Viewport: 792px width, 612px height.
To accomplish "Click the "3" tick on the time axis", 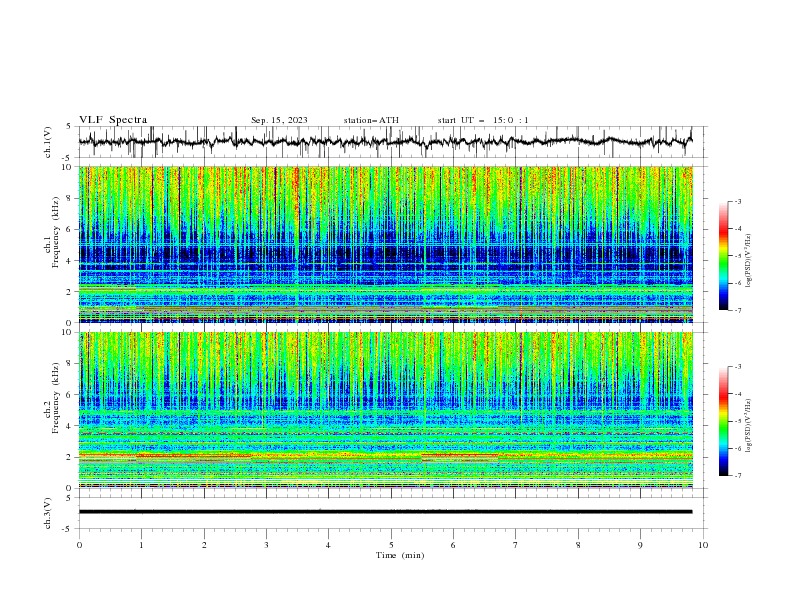I will (266, 545).
